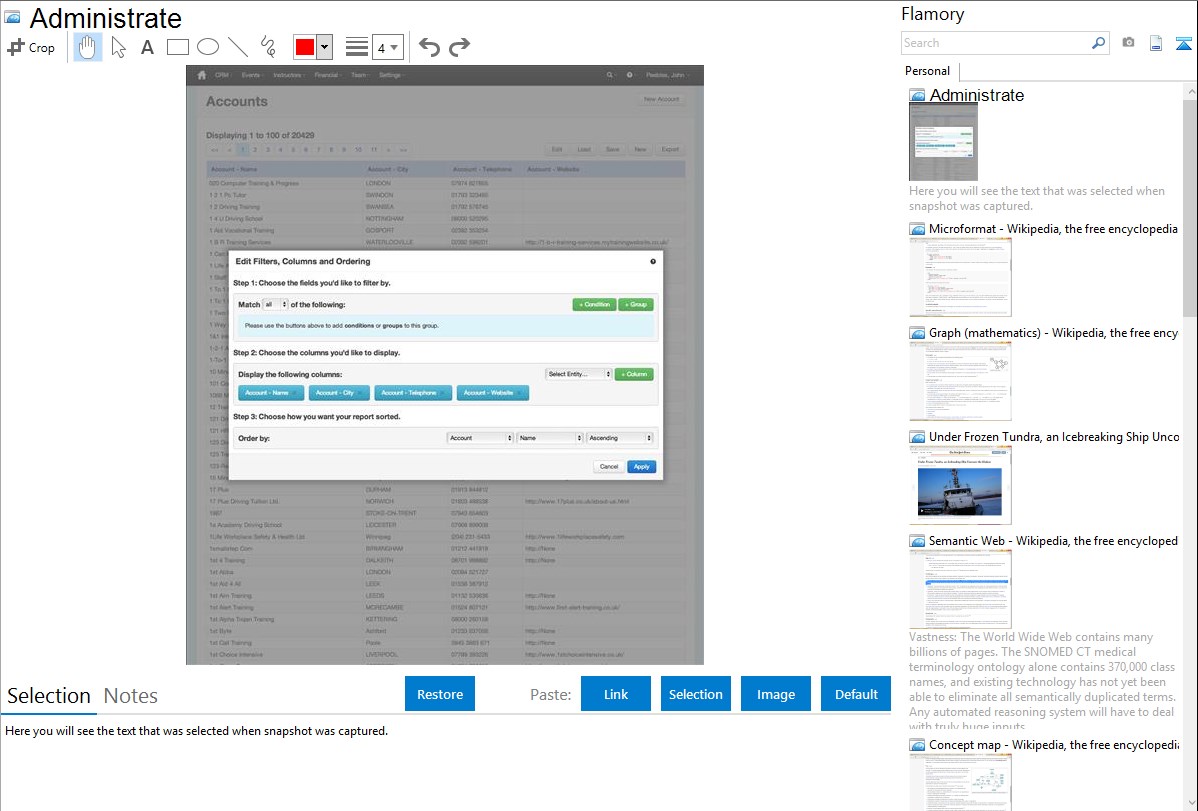
Task: Open the Microformat Wikipedia snapshot thumbnail
Action: pos(960,277)
